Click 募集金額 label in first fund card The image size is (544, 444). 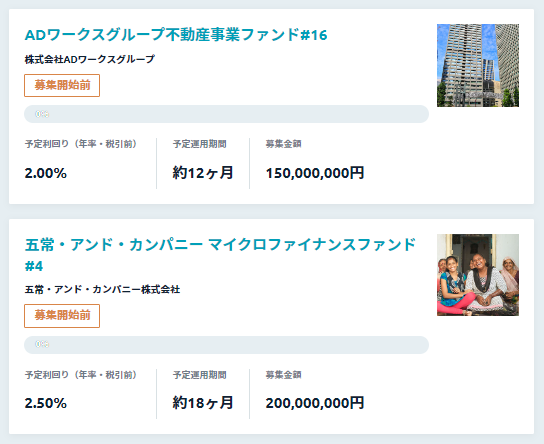(x=283, y=144)
